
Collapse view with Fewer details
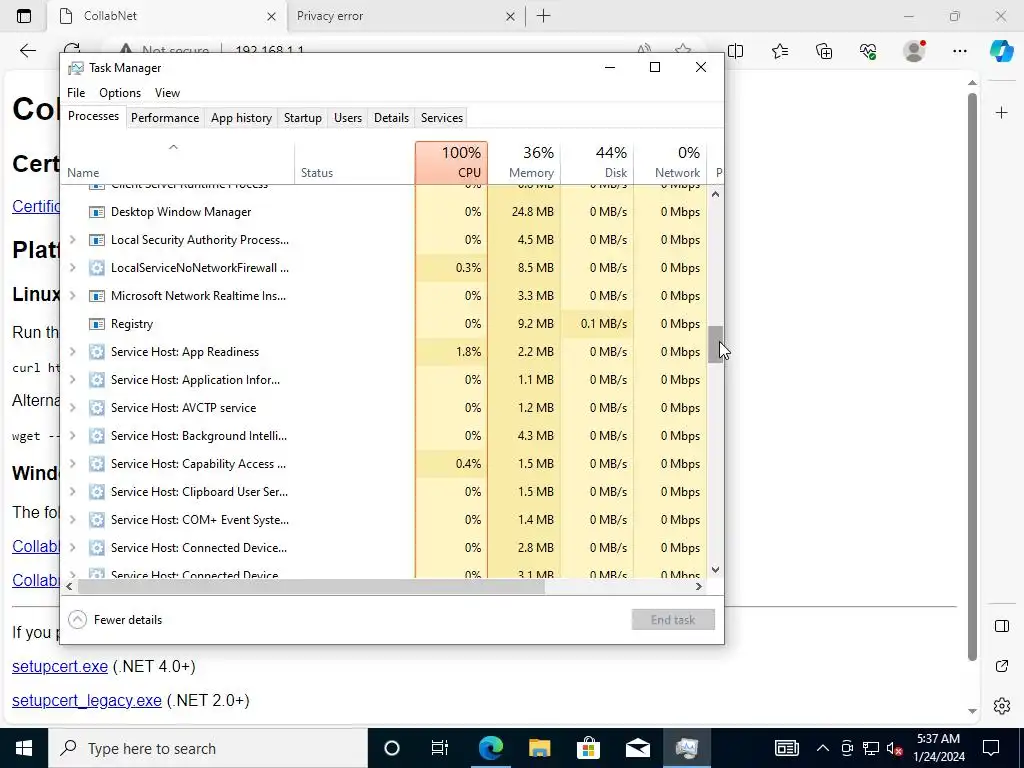point(115,620)
